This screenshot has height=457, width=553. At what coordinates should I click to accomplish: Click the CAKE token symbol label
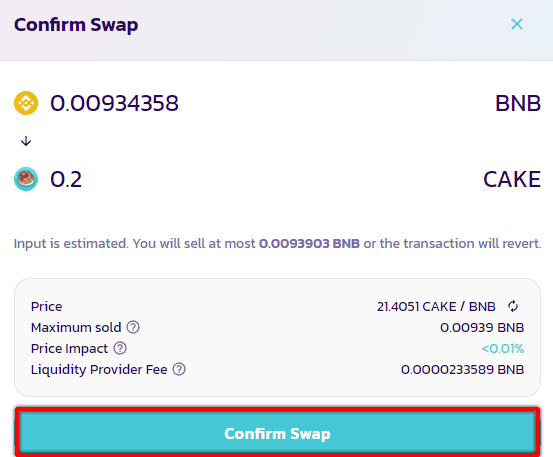512,179
